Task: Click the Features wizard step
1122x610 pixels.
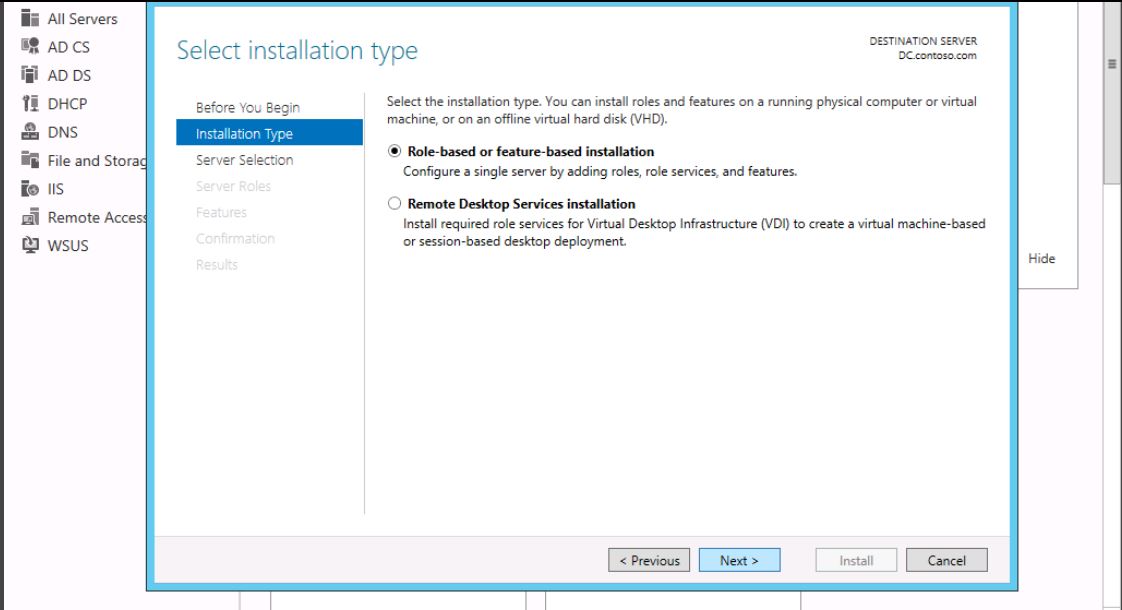Action: [221, 213]
